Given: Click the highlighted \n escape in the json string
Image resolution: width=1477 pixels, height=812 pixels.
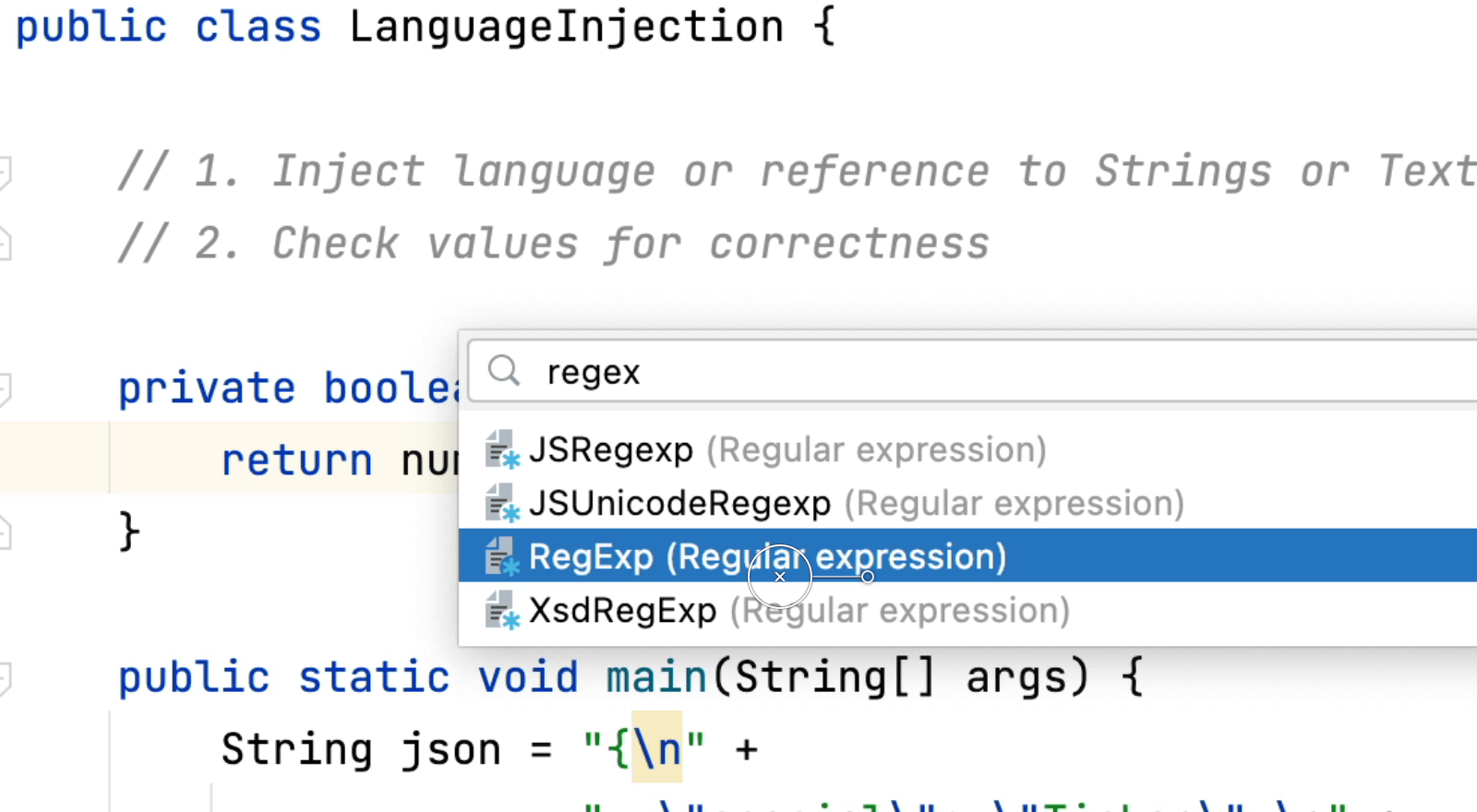Looking at the screenshot, I should pos(656,748).
